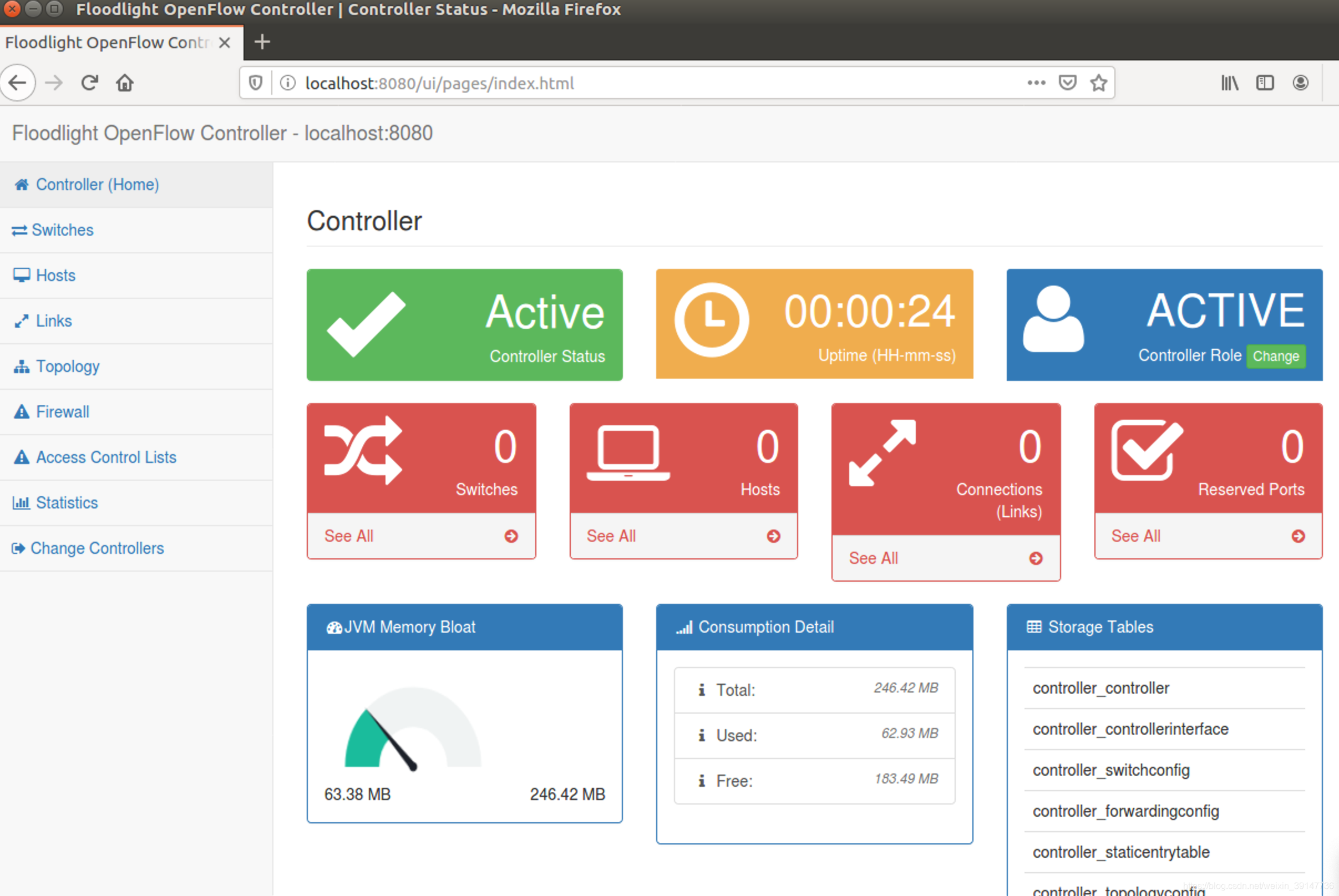Click the arrow icon in Hosts See All

774,536
